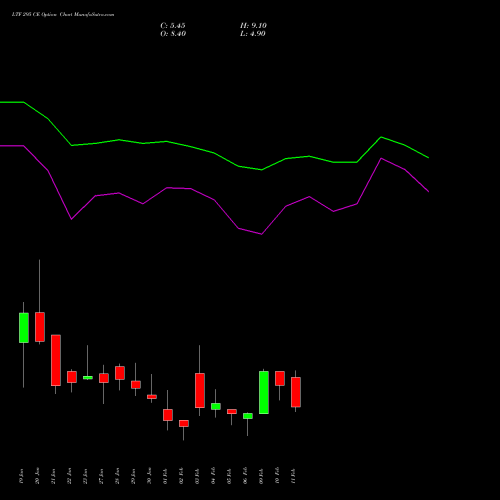500x500 pixels.
Task: Click the "30 Jan" date label
Action: [149, 476]
